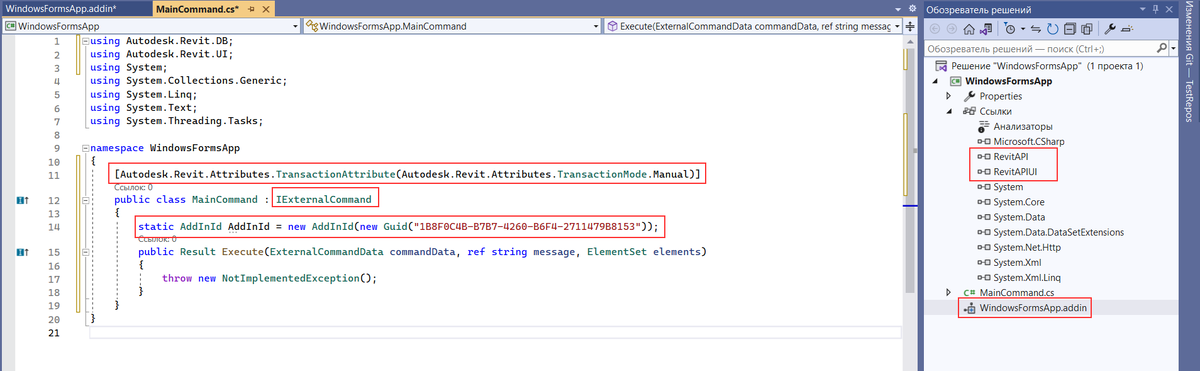This screenshot has height=371, width=1200.
Task: Click the interface implementation margin icon at line 12
Action: click(x=22, y=200)
